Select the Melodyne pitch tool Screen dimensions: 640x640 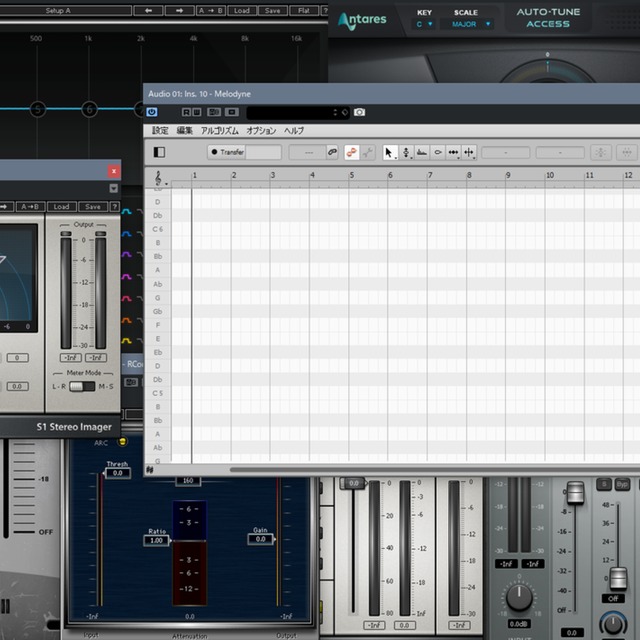pyautogui.click(x=406, y=152)
